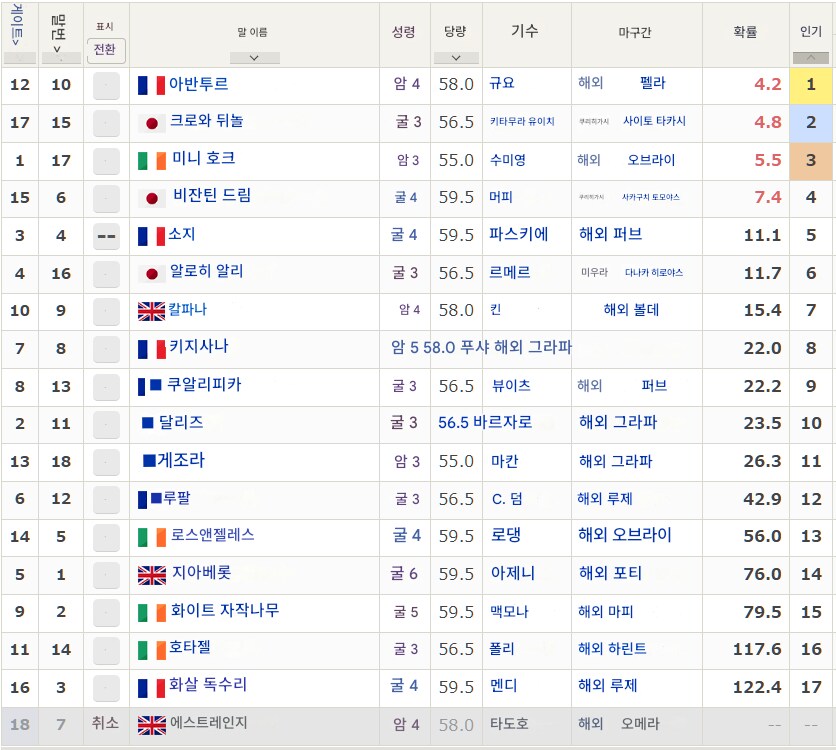Open the 말 이름 column sort dropdown
The image size is (836, 750).
click(257, 58)
